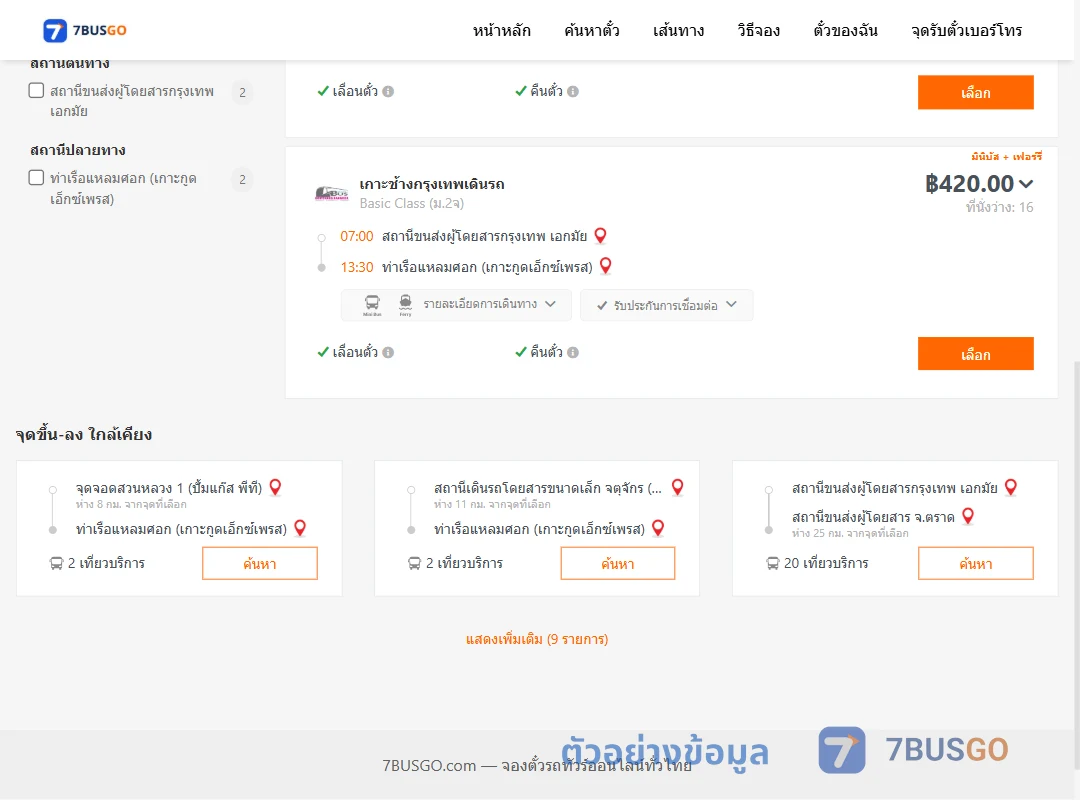This screenshot has width=1080, height=800.
Task: Expand the ฿420.00 price chevron
Action: click(1026, 184)
